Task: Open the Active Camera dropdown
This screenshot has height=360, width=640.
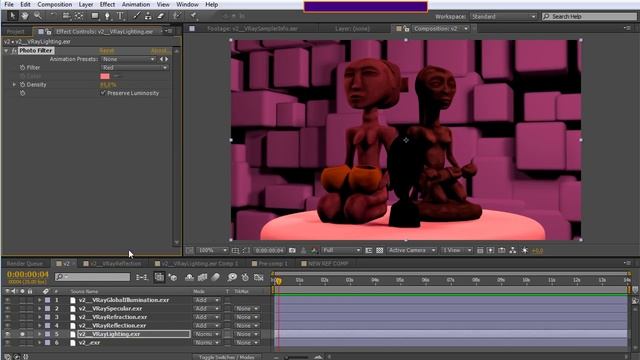Action: coord(411,250)
